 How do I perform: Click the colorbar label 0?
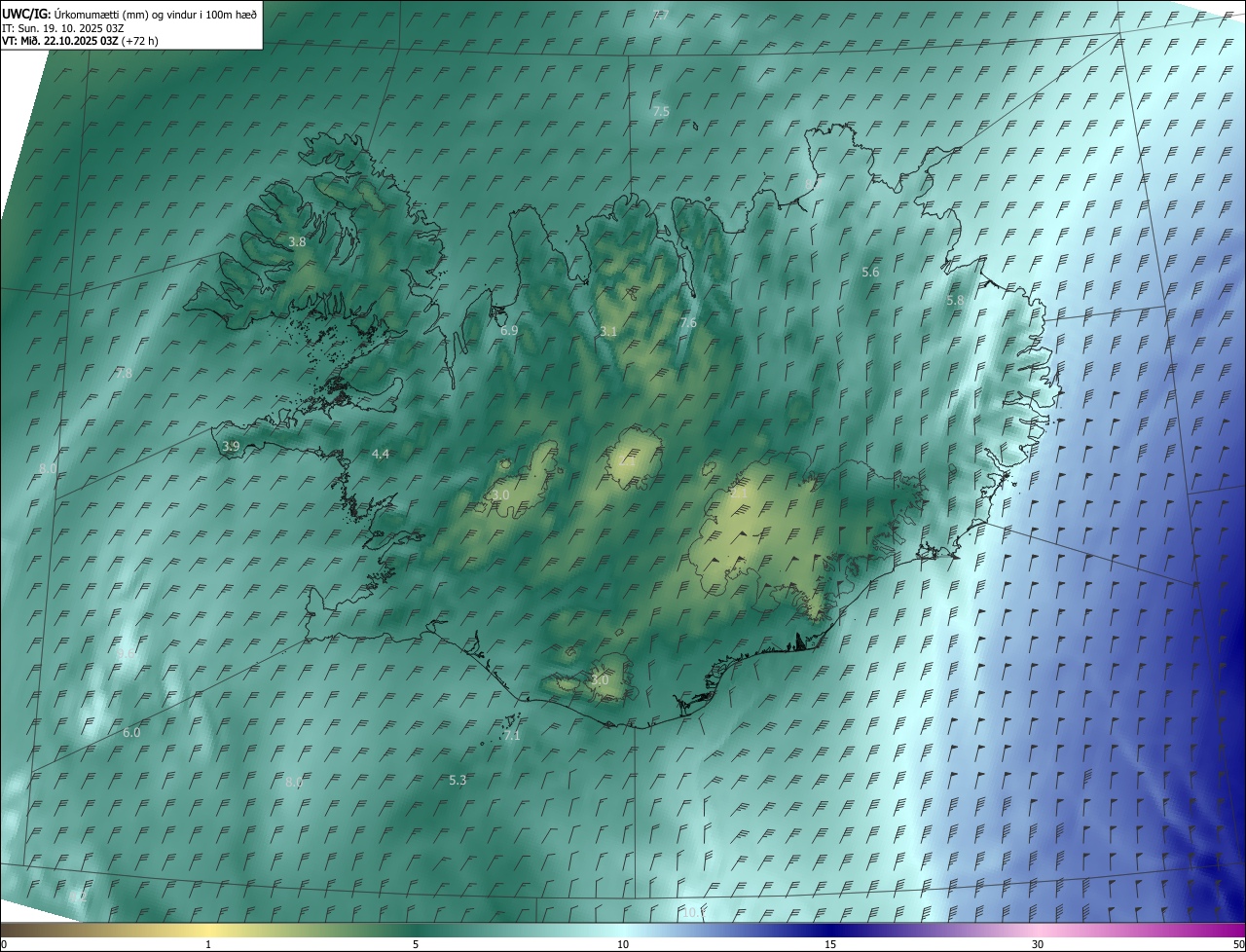4,944
